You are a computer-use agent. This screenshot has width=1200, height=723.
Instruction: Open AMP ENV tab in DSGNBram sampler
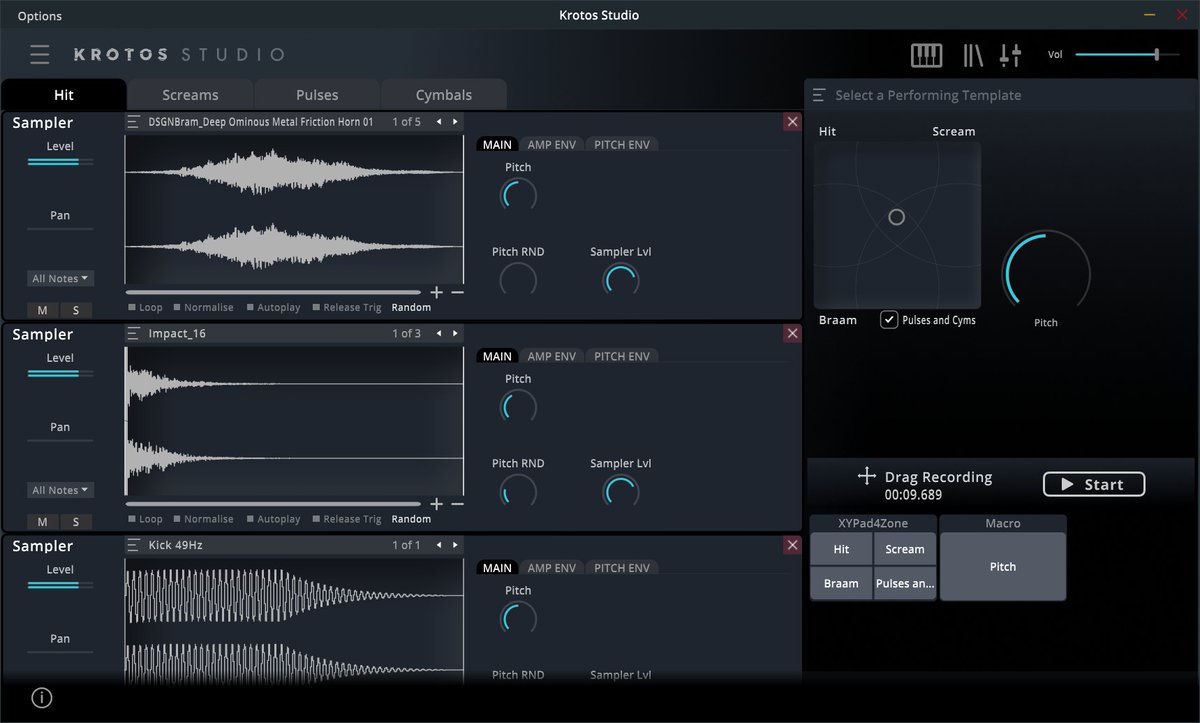[x=552, y=145]
